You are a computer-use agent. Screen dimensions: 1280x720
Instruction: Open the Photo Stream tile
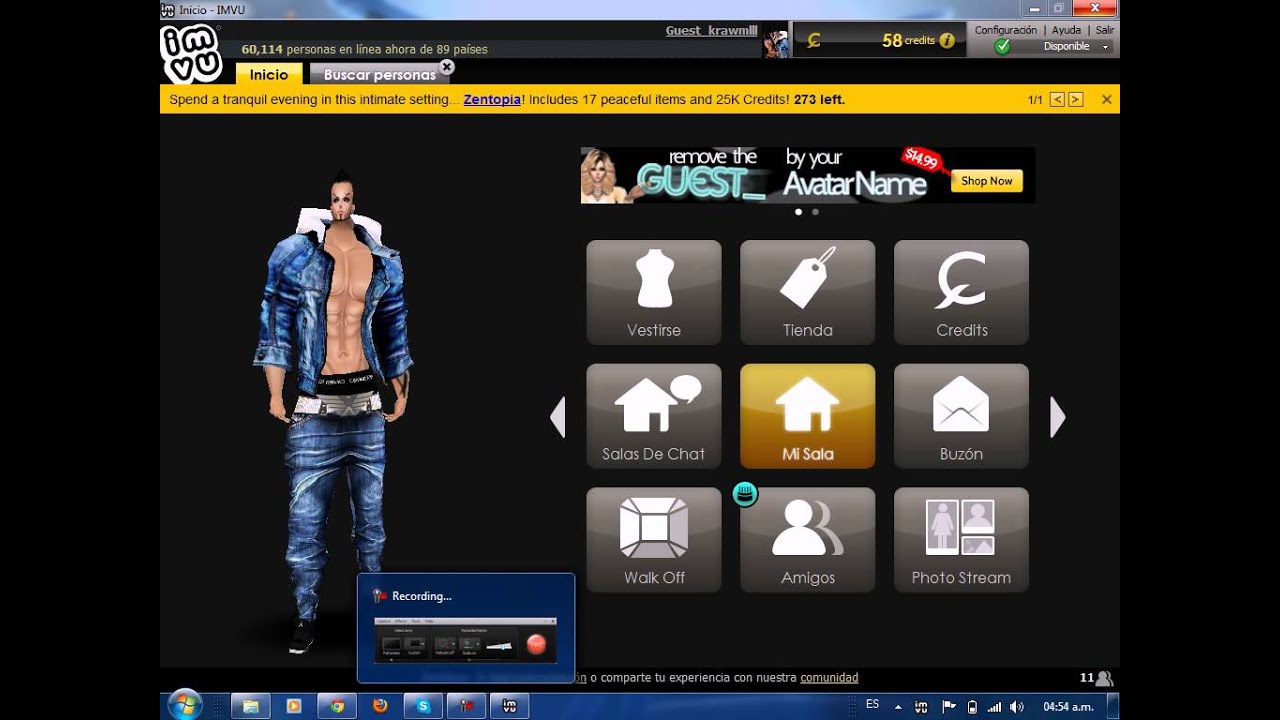[x=961, y=540]
